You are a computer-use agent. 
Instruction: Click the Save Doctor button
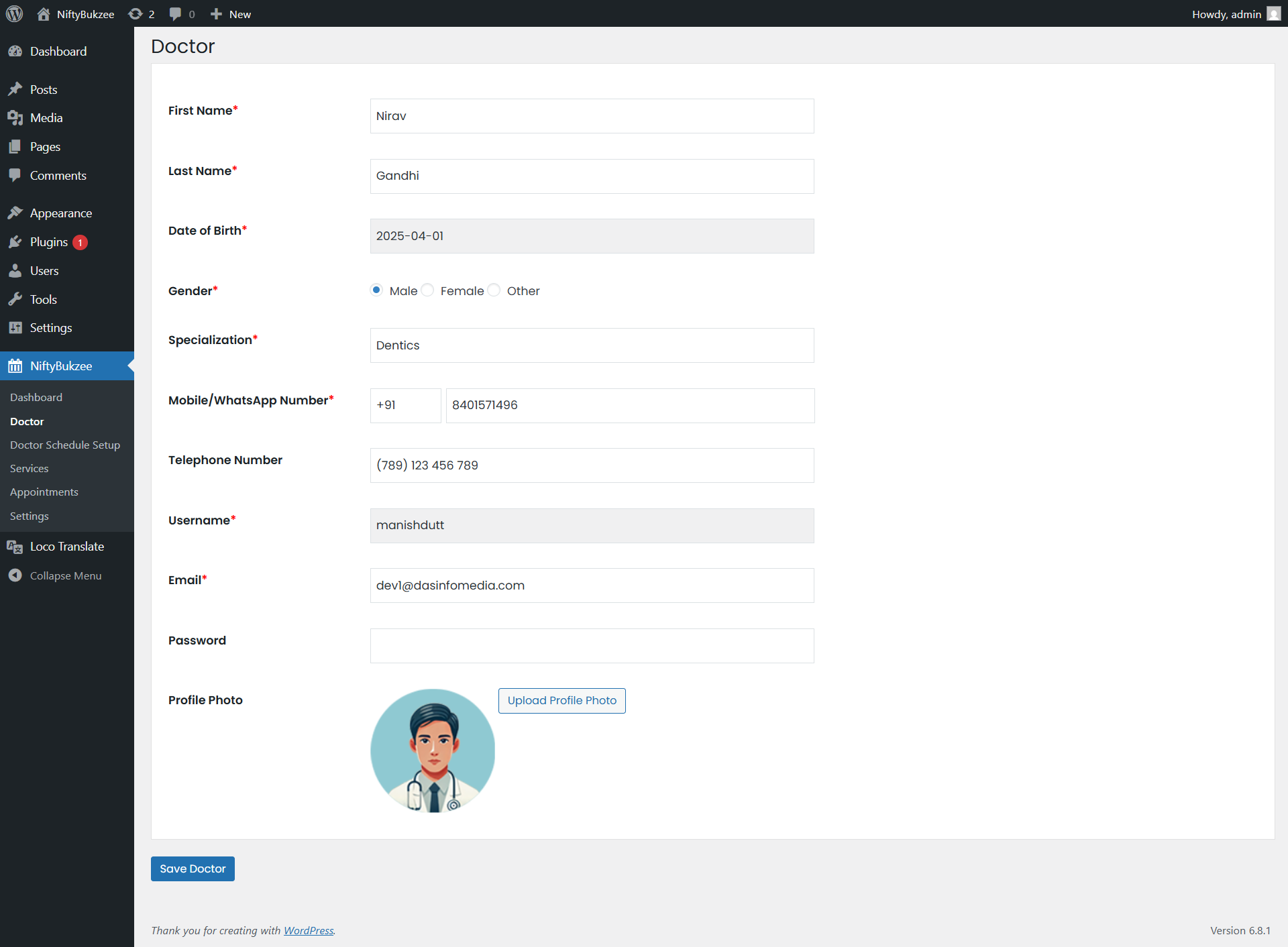point(193,869)
